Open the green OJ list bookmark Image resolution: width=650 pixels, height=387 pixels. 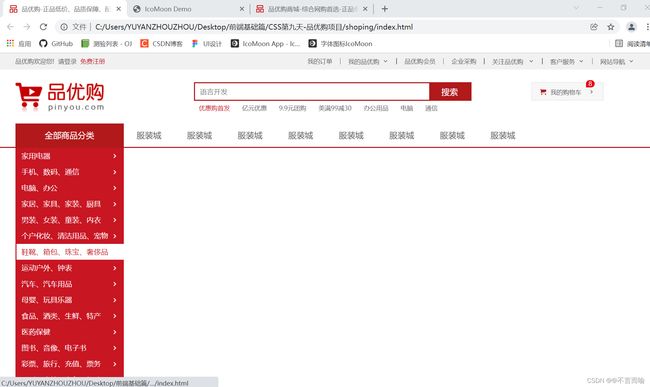point(107,44)
